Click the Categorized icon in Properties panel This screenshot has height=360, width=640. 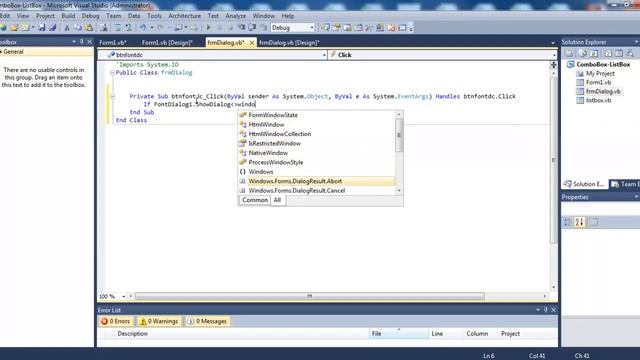pyautogui.click(x=568, y=222)
